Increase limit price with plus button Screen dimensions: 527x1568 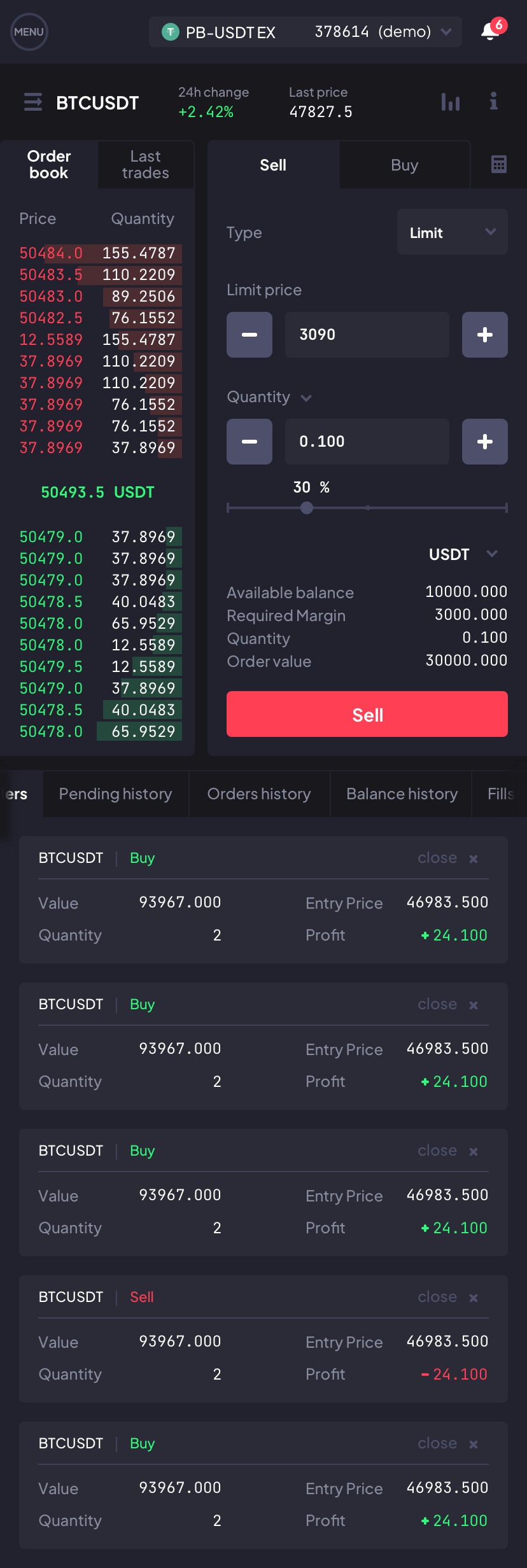pyautogui.click(x=485, y=335)
